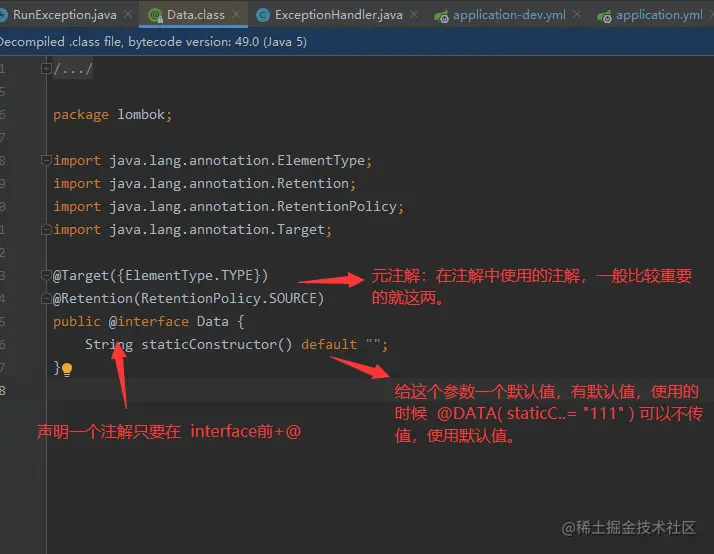This screenshot has height=554, width=714.
Task: Click the '@interface' keyword
Action: pyautogui.click(x=148, y=321)
